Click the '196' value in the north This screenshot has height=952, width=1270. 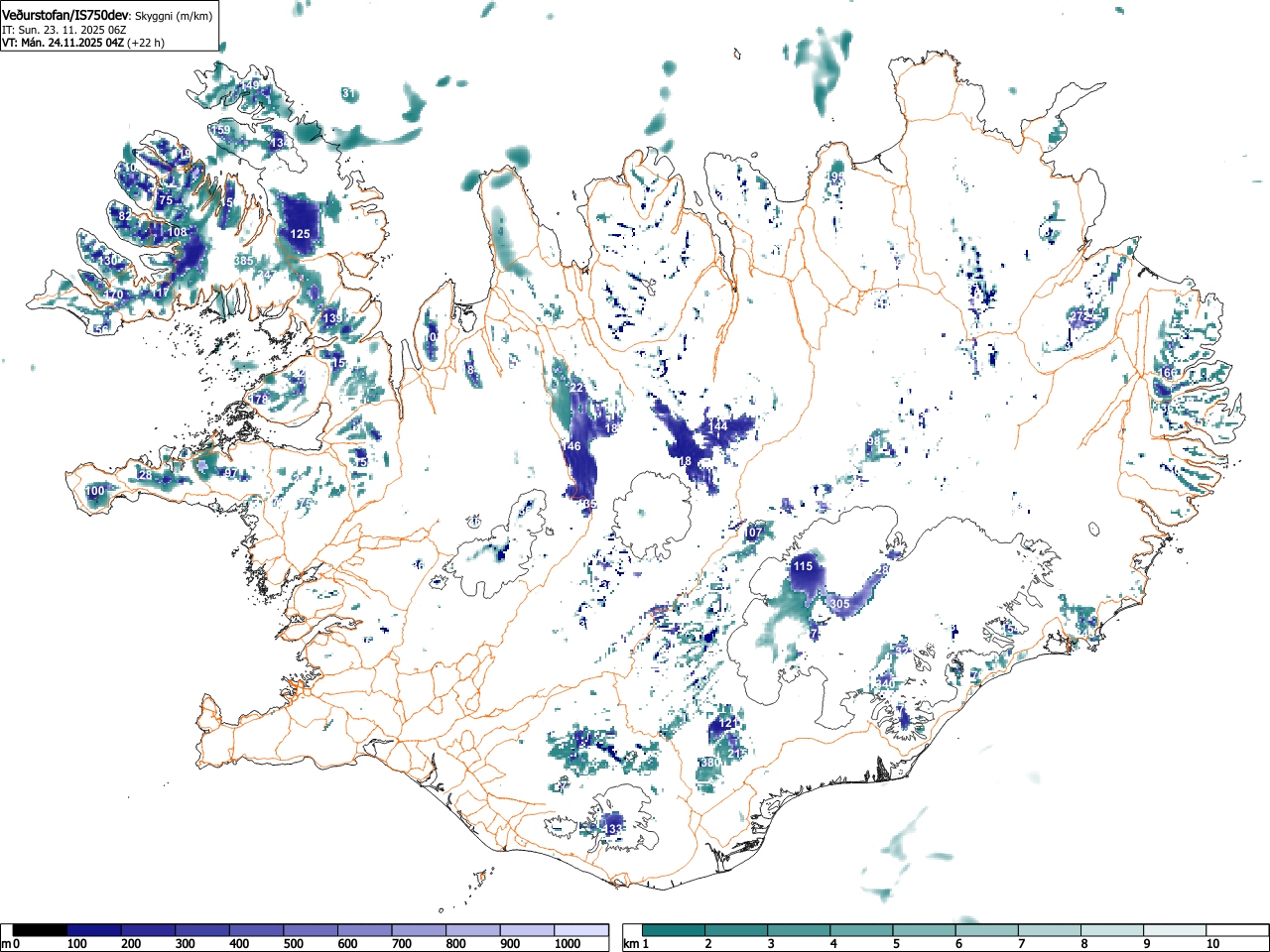pyautogui.click(x=835, y=176)
